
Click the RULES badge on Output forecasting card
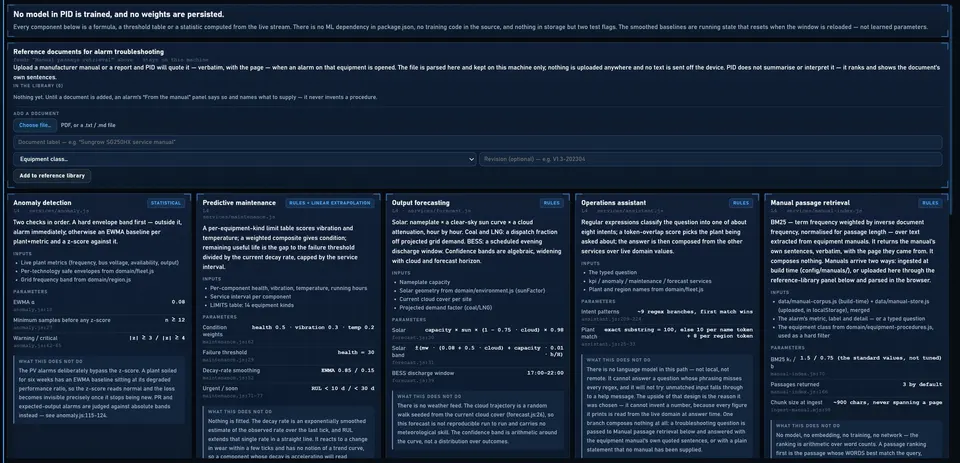[552, 203]
